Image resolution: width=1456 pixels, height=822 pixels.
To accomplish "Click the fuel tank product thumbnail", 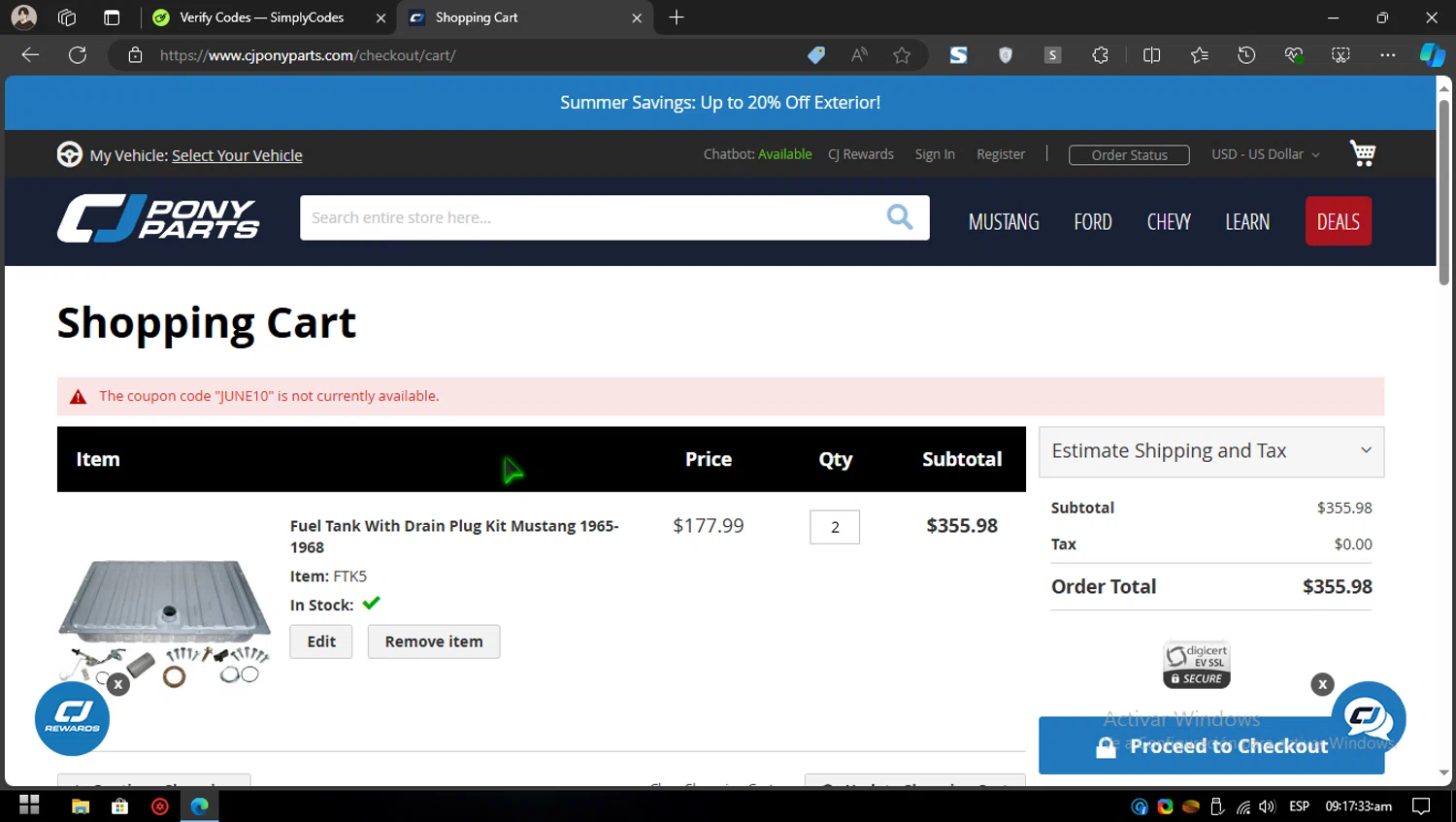I will [165, 621].
